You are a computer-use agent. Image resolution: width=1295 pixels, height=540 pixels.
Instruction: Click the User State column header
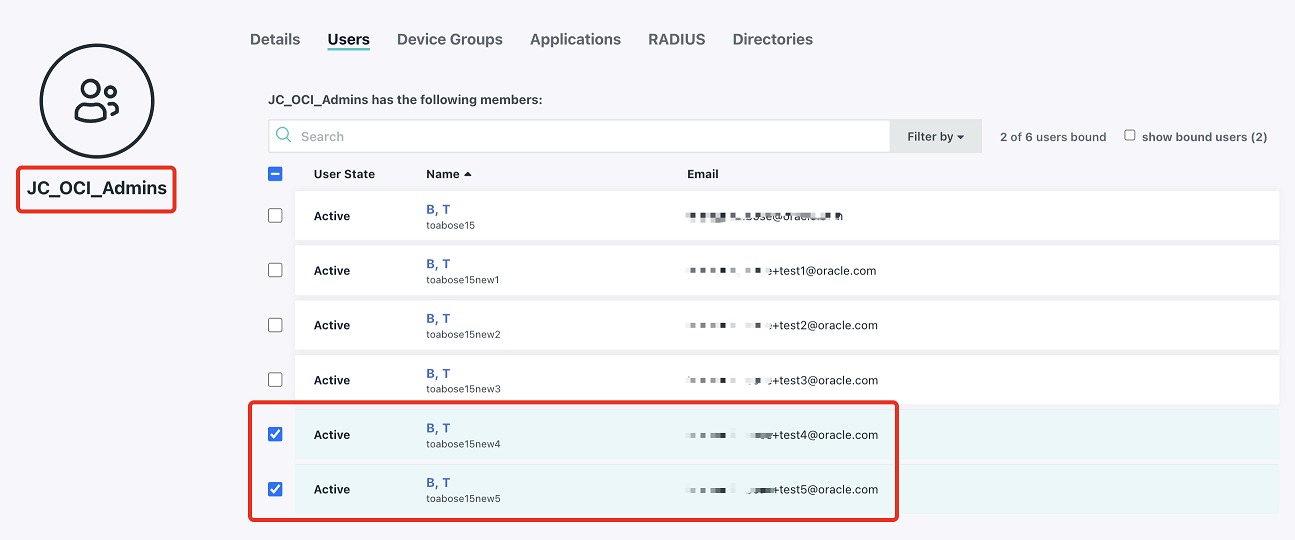(x=344, y=174)
